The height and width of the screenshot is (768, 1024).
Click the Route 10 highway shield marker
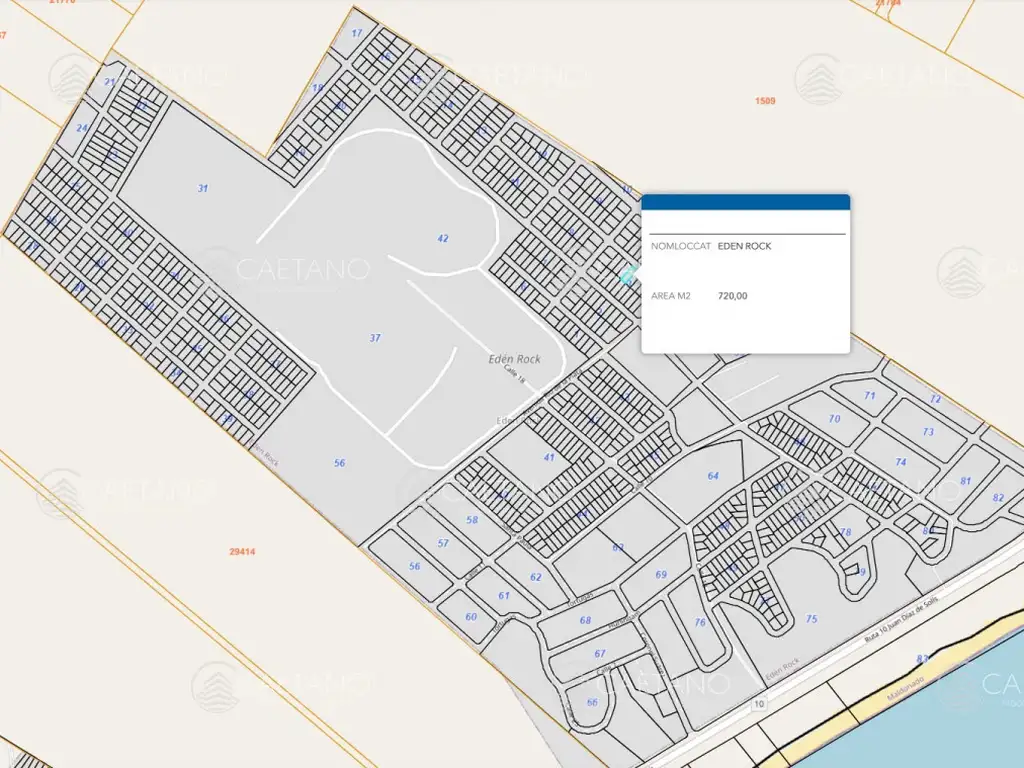point(760,705)
